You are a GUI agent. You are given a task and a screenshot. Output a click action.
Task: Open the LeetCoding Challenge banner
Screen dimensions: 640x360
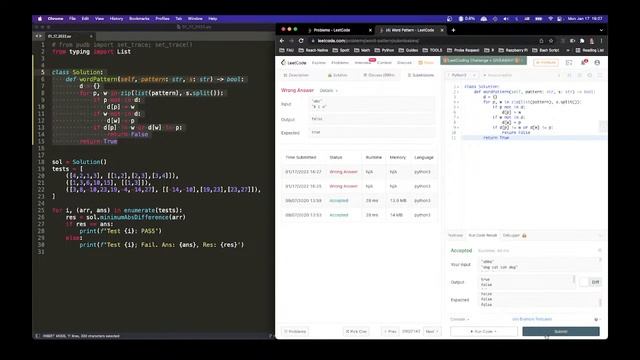pos(483,61)
